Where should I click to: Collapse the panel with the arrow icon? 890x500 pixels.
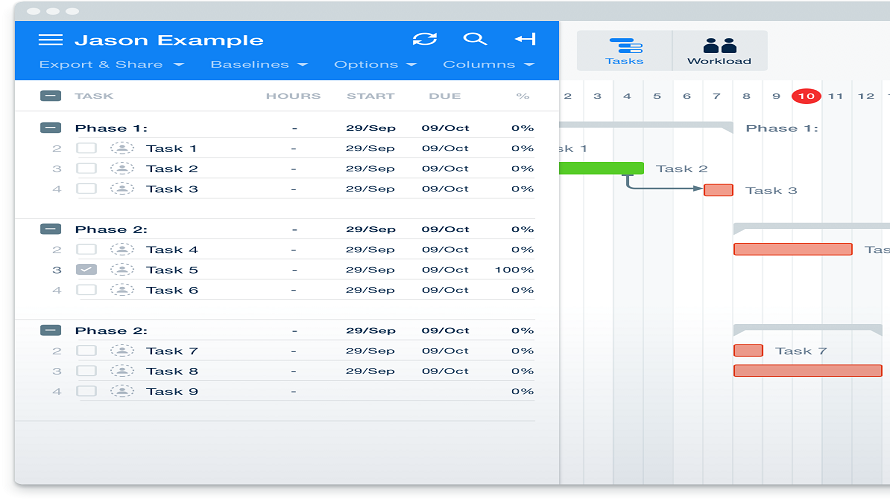coord(525,39)
